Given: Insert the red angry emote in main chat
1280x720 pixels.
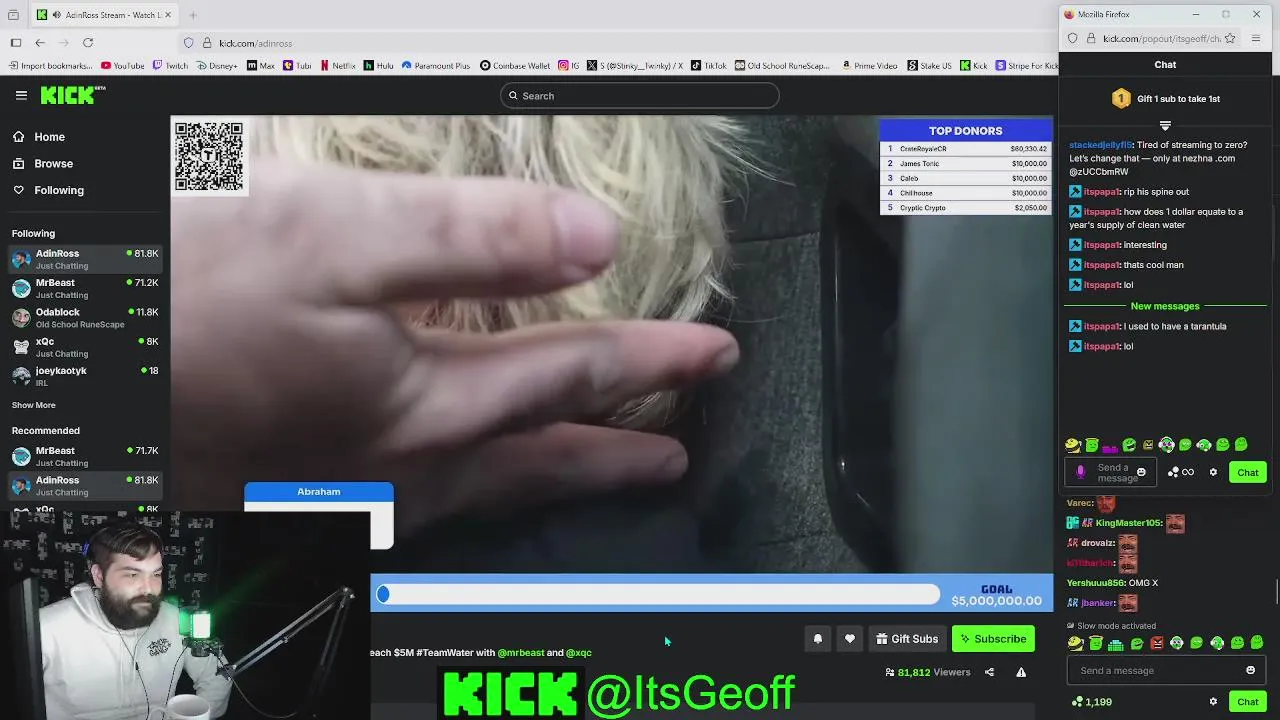Looking at the screenshot, I should [x=1157, y=643].
